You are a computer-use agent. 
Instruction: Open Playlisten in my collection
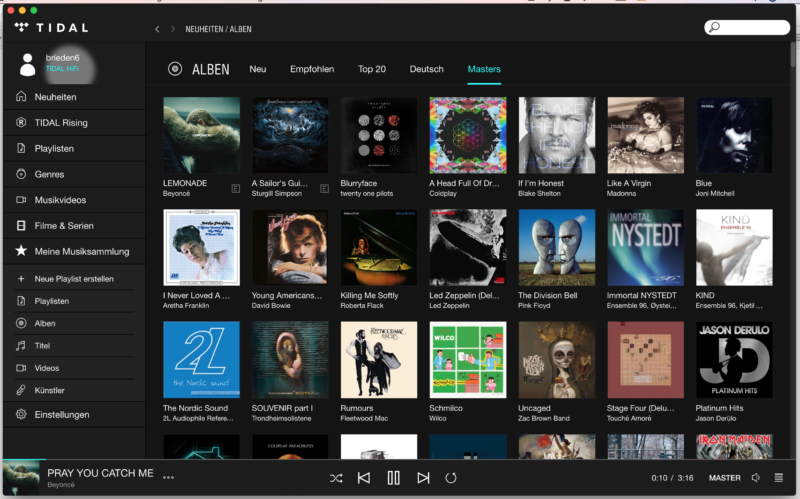(74, 301)
